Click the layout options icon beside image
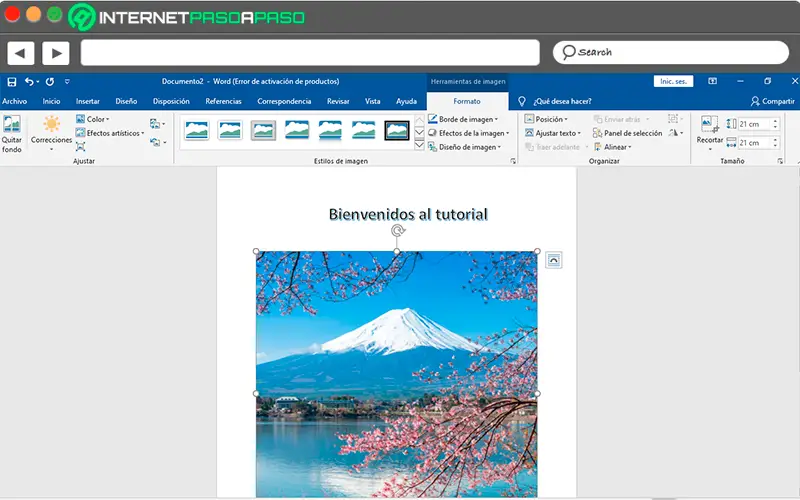 point(554,260)
